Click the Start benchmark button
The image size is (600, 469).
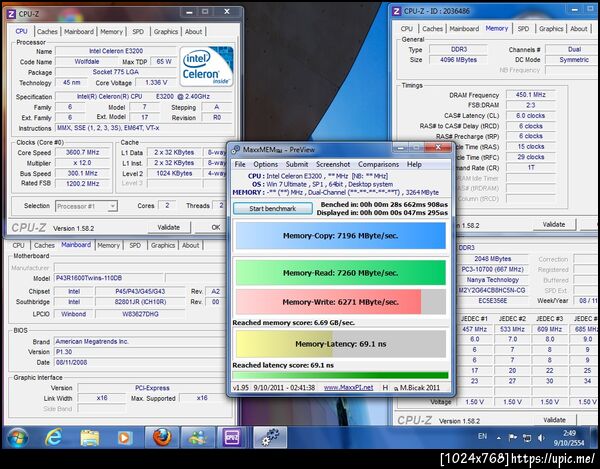pyautogui.click(x=272, y=208)
